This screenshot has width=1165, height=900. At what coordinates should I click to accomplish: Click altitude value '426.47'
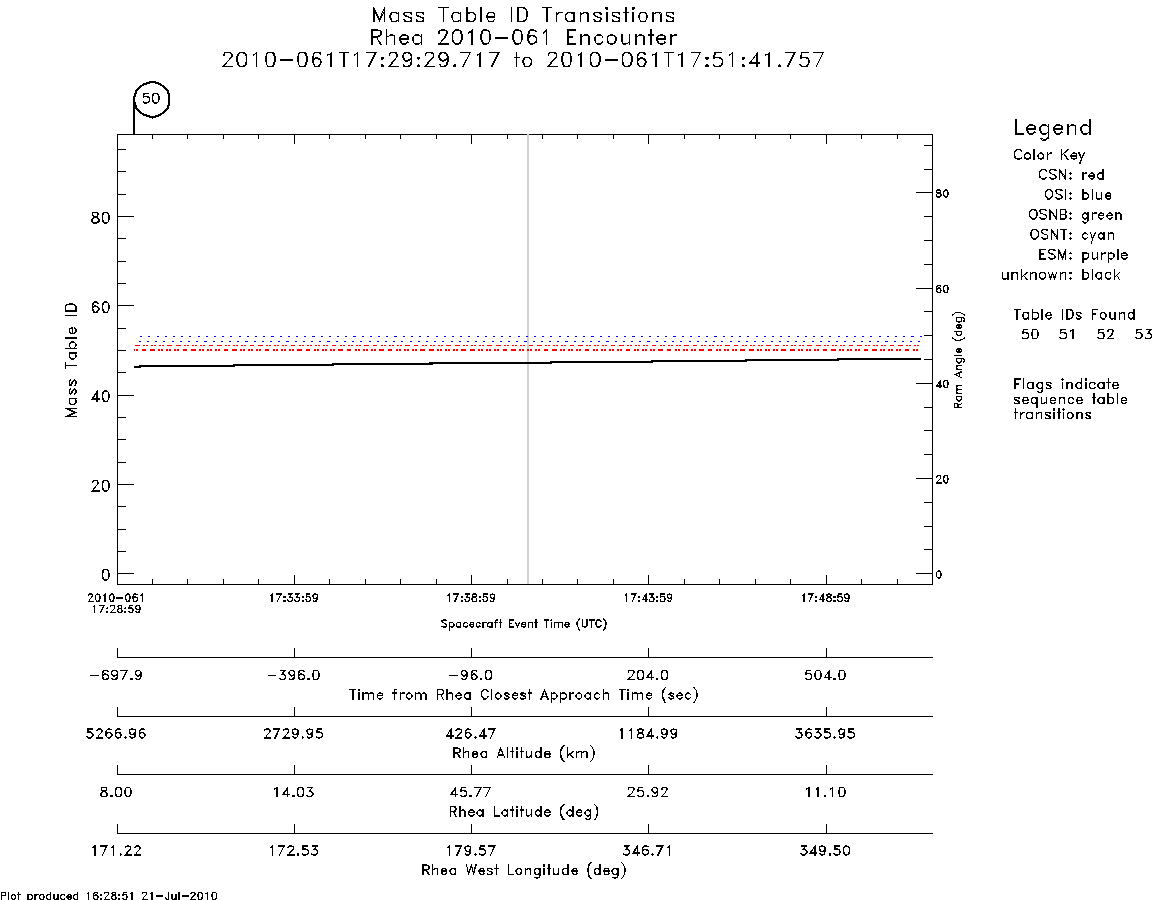point(470,734)
